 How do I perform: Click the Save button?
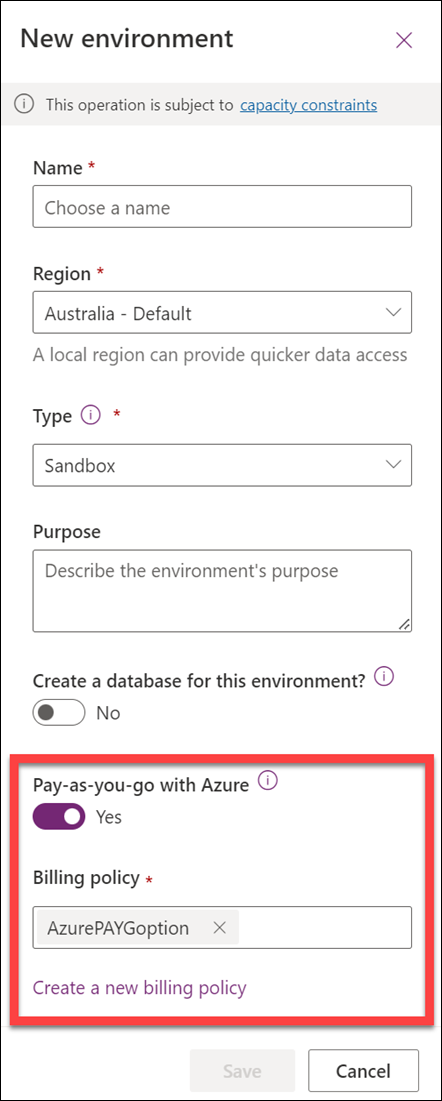(x=242, y=1071)
